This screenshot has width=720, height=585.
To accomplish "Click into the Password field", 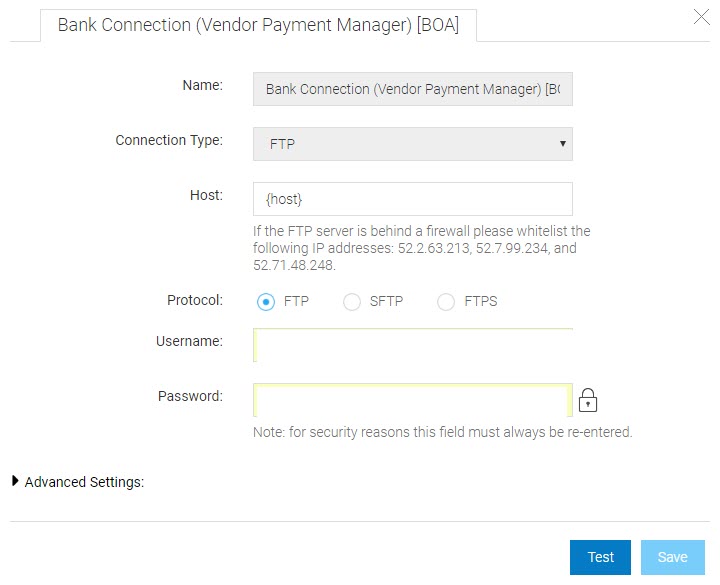I will [412, 400].
